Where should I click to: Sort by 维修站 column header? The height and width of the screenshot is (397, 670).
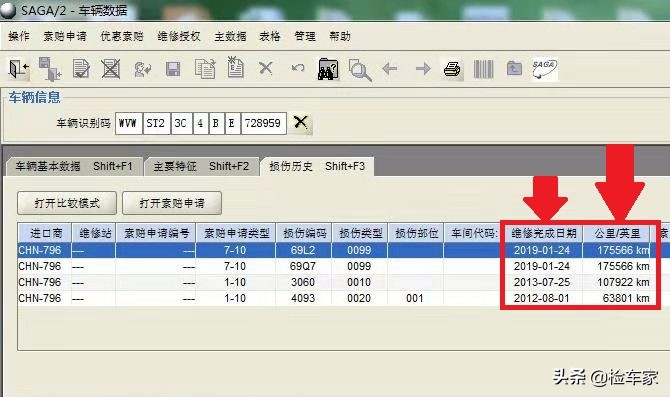(x=94, y=233)
